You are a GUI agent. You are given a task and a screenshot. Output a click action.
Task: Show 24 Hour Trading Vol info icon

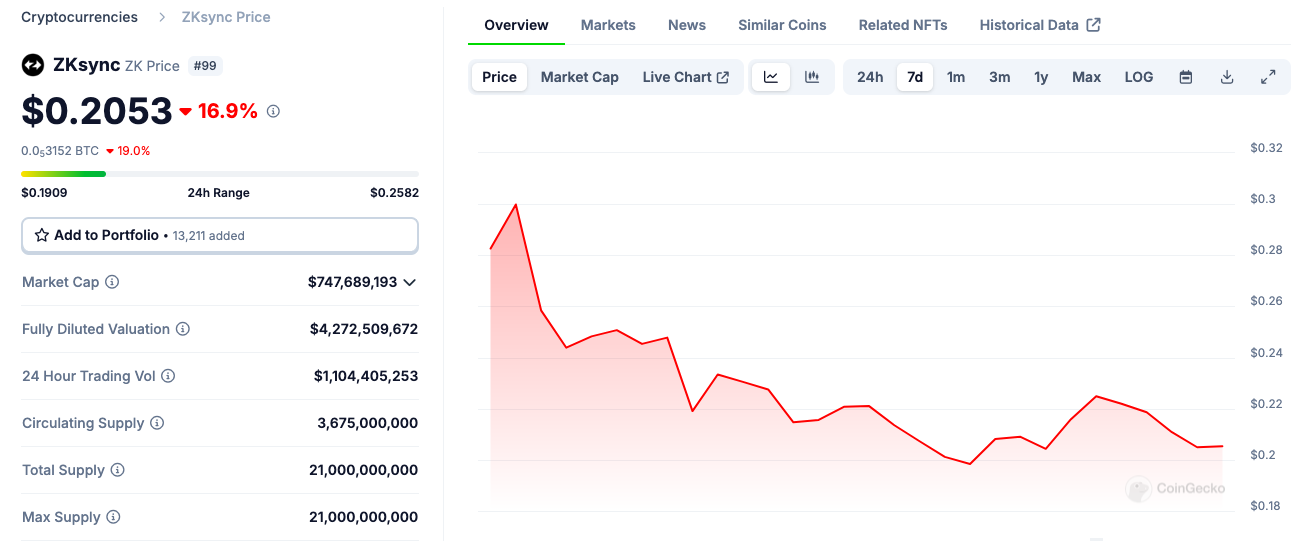168,376
